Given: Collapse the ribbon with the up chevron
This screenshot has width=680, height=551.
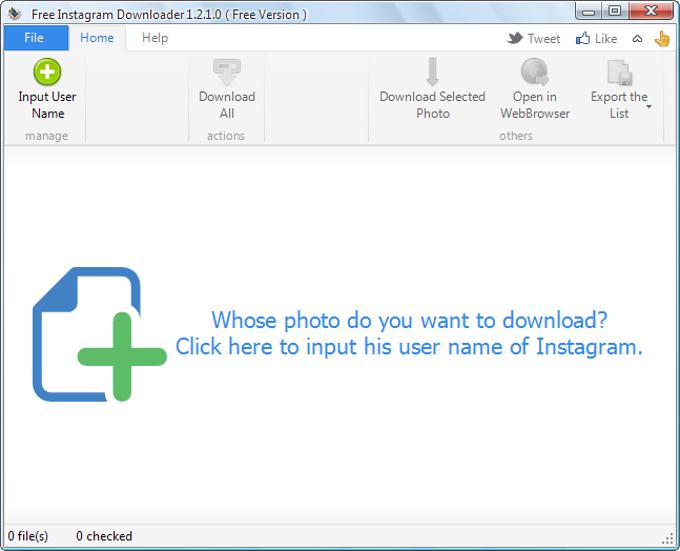Looking at the screenshot, I should pyautogui.click(x=637, y=39).
